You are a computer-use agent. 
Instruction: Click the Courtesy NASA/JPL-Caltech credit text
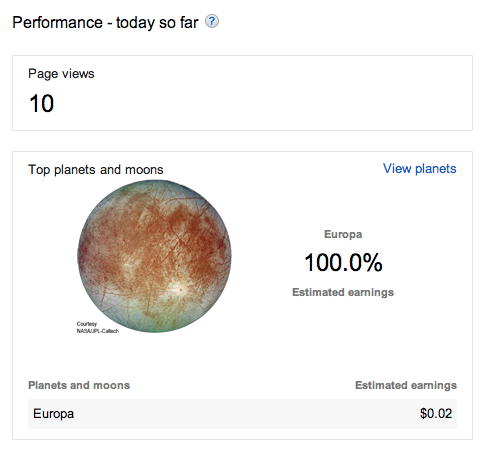(98, 327)
